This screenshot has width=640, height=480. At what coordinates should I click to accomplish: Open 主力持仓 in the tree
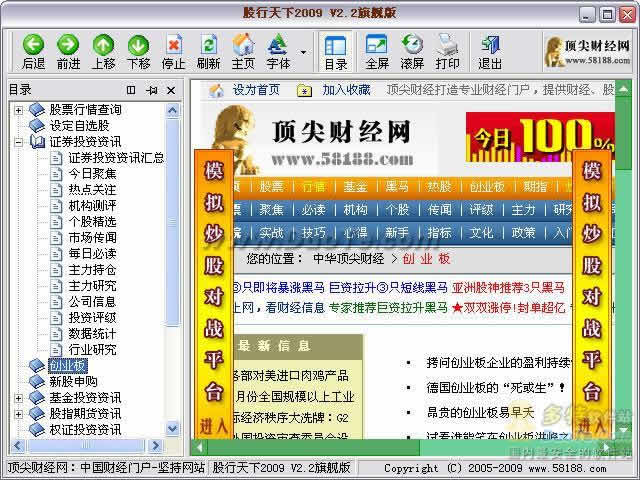(92, 270)
